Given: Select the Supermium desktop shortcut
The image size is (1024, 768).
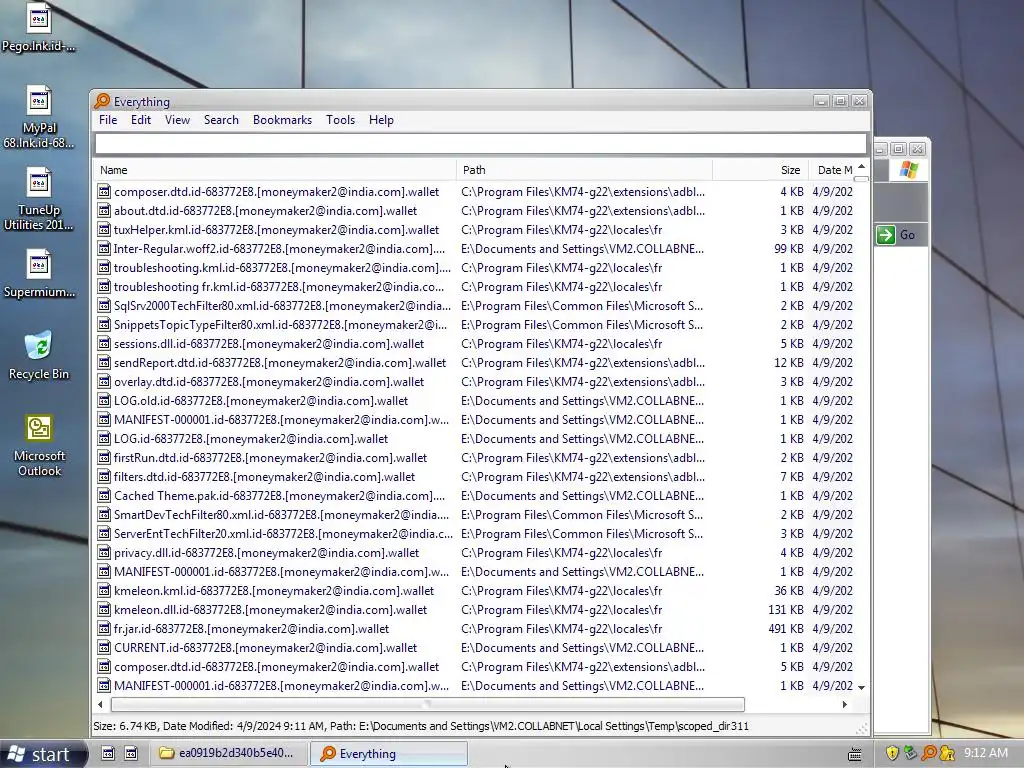Looking at the screenshot, I should tap(39, 274).
